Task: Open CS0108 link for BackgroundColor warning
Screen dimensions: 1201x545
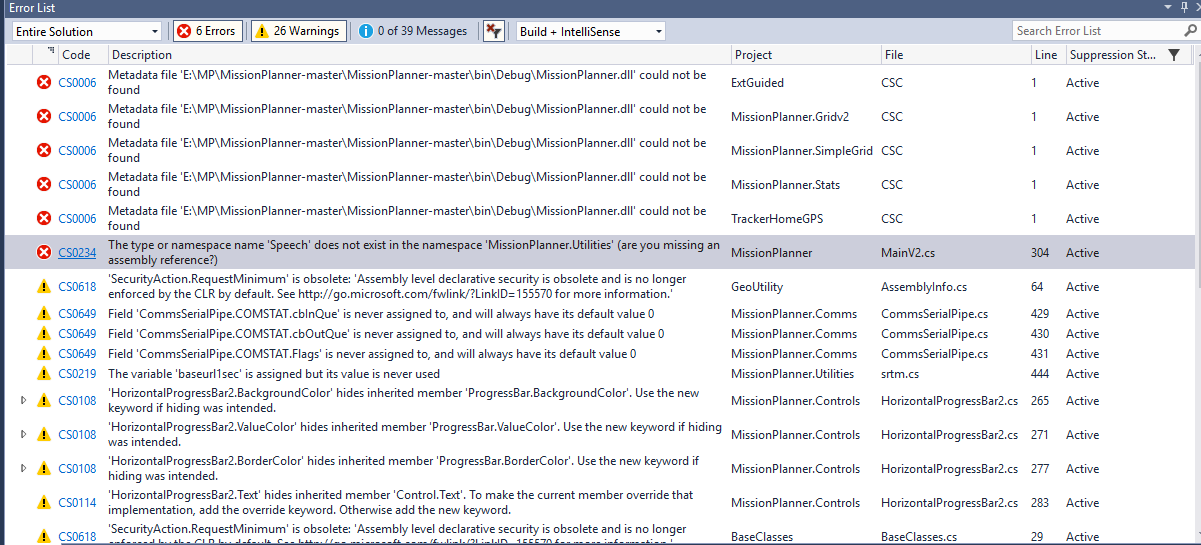Action: (77, 401)
